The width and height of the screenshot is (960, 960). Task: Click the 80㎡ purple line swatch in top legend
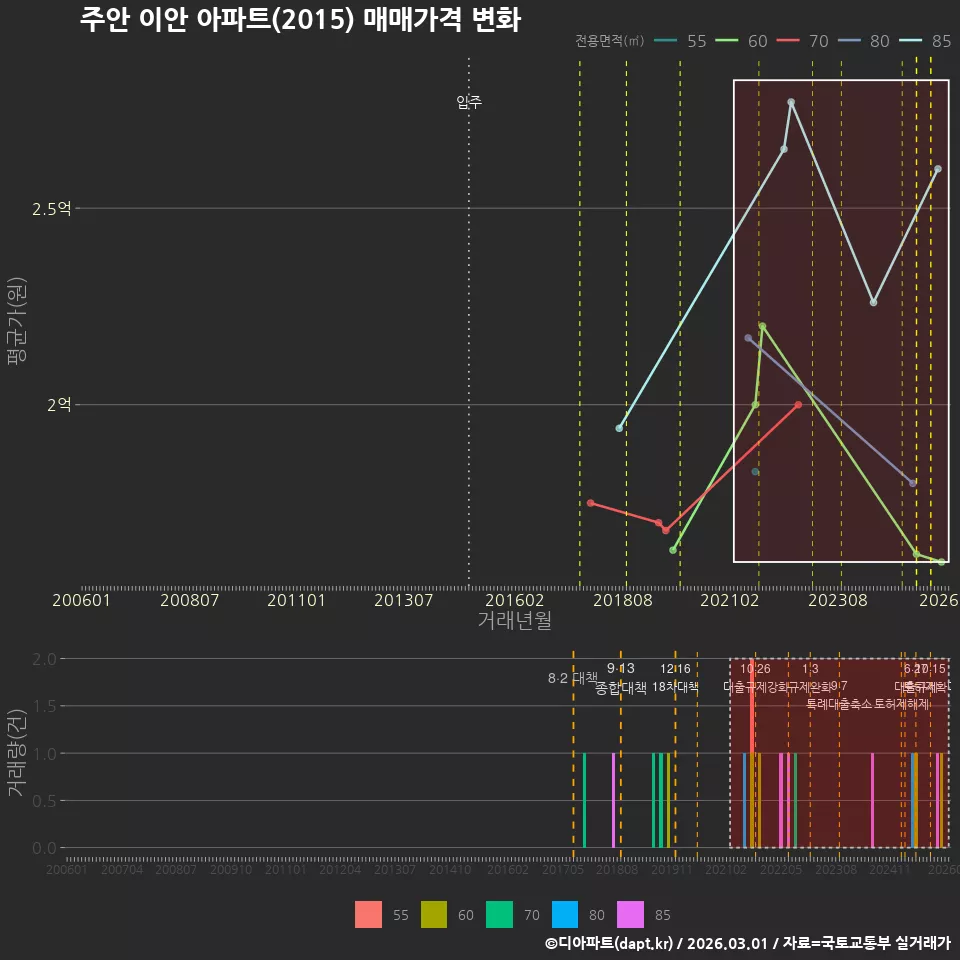click(849, 41)
